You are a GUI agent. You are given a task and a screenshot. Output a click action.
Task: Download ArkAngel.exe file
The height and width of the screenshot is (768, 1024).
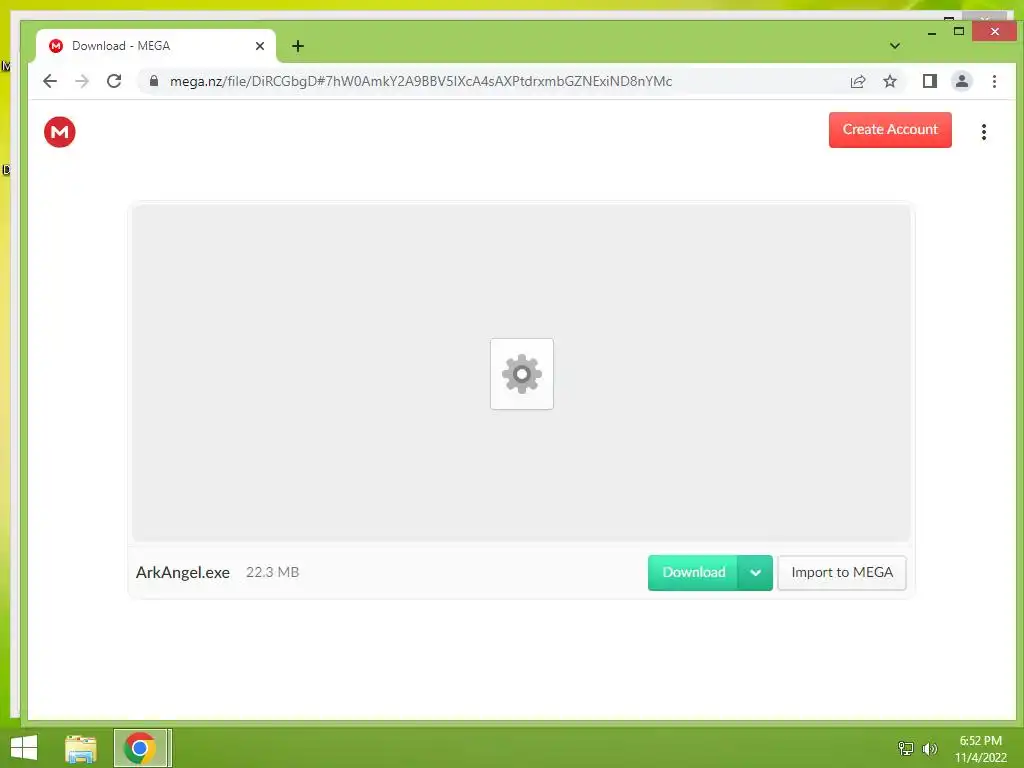pyautogui.click(x=693, y=573)
